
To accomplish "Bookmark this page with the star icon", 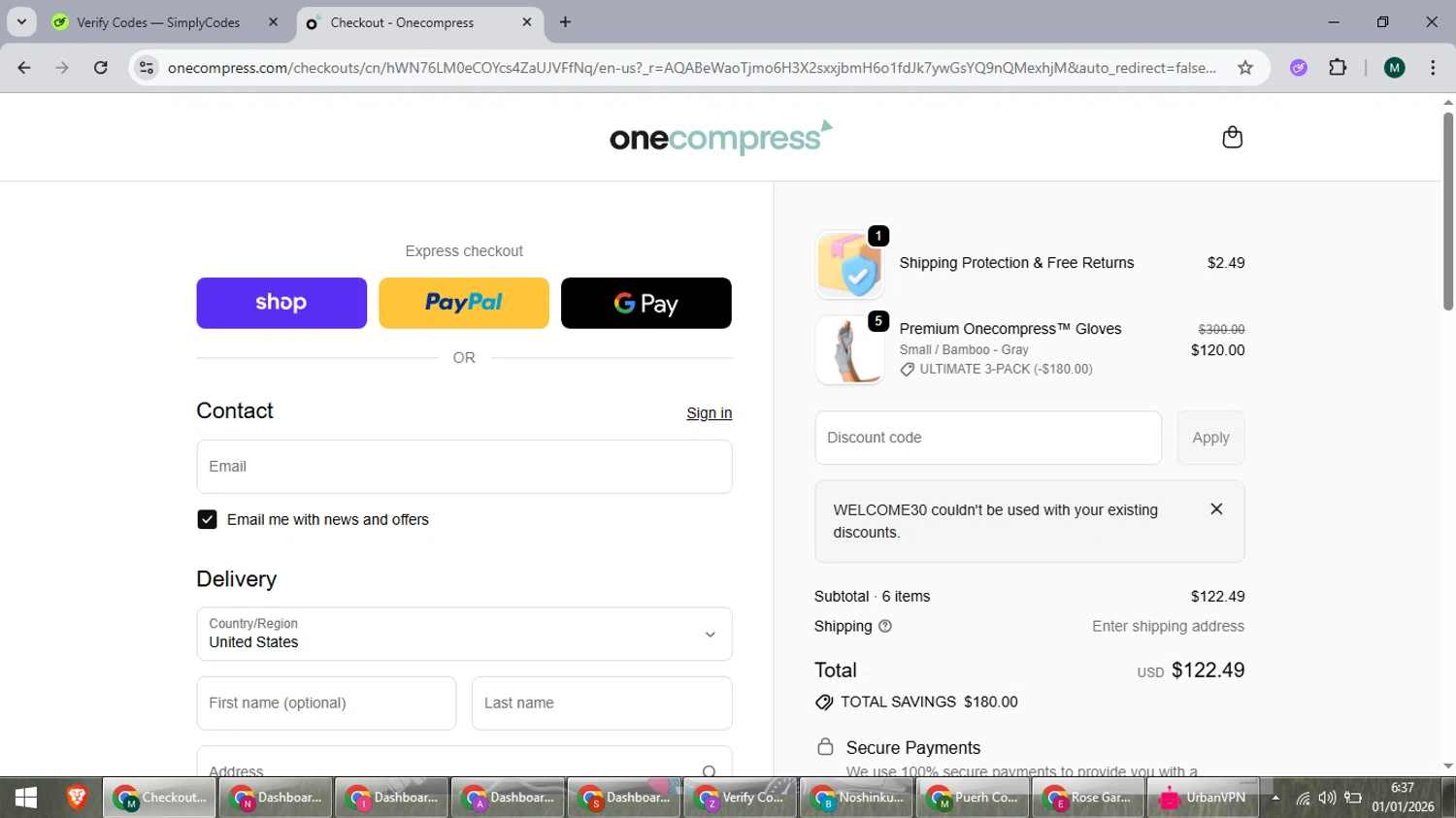I will (x=1245, y=68).
